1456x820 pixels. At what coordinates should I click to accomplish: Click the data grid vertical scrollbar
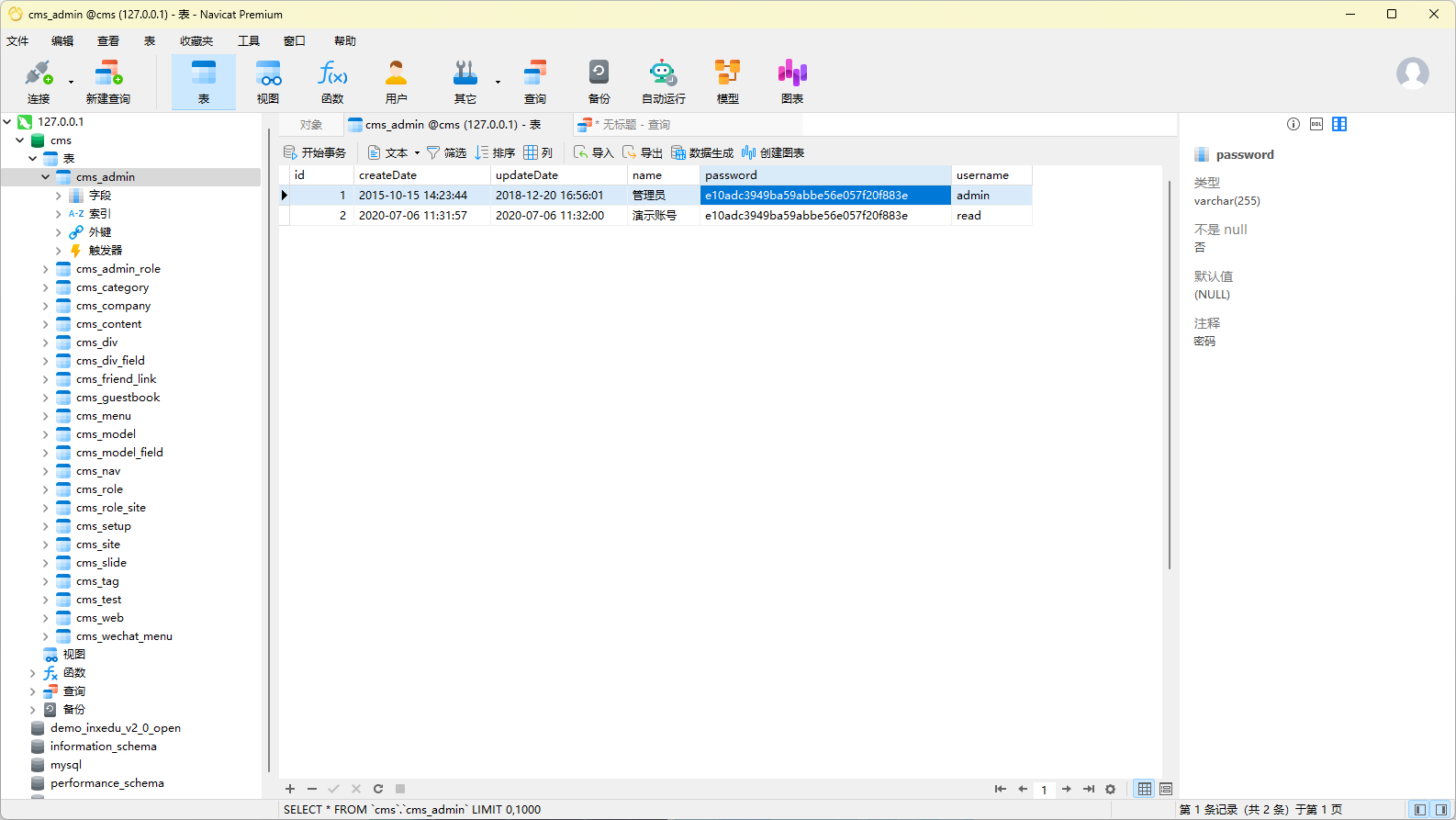coord(1169,375)
